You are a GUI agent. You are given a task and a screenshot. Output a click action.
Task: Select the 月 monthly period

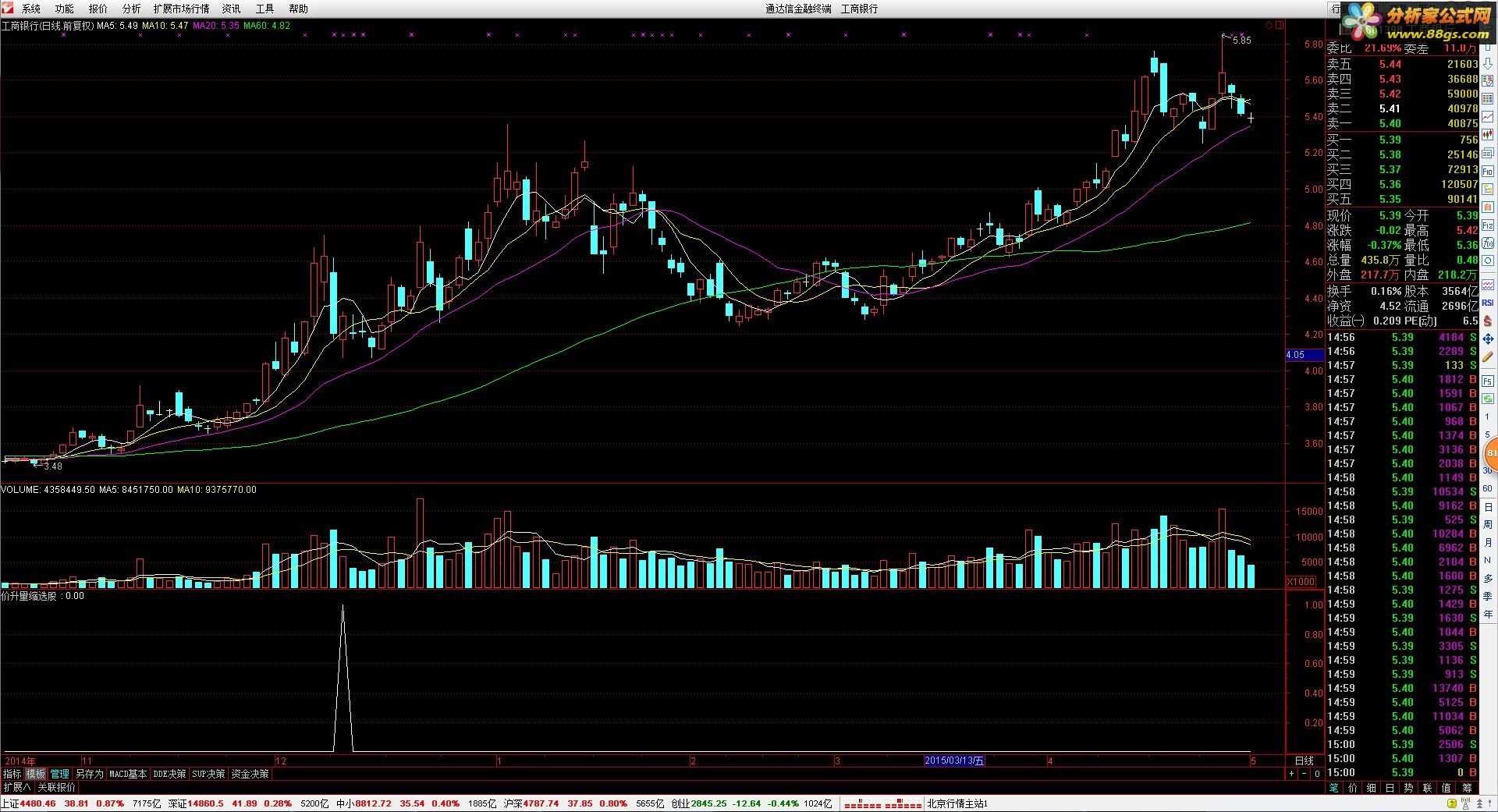click(x=1487, y=542)
